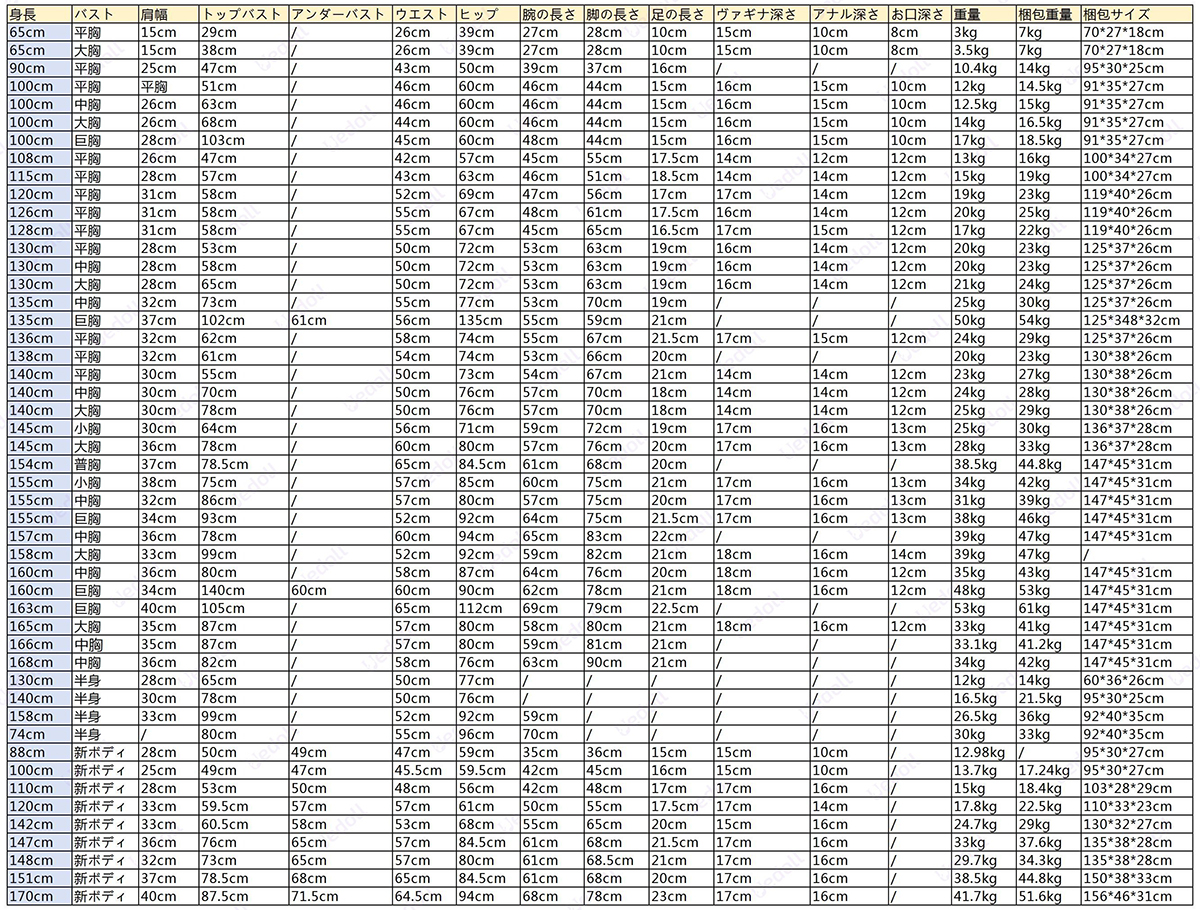Select the 103*28*29cm package size
The image size is (1200, 910).
point(1138,788)
